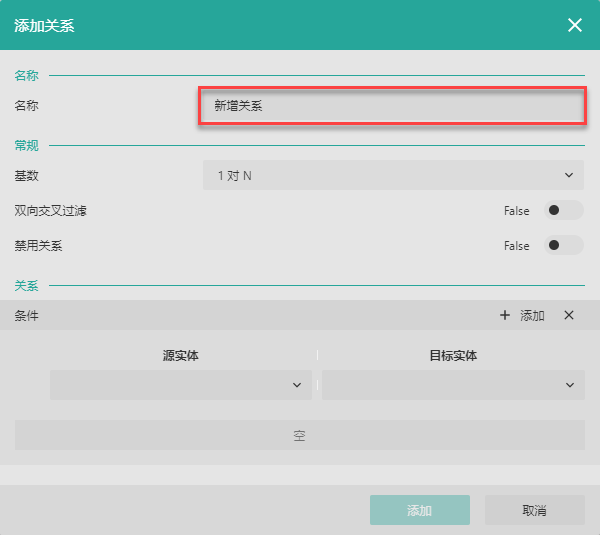Enable the 禁用关系 switch
The height and width of the screenshot is (535, 600).
tap(563, 245)
